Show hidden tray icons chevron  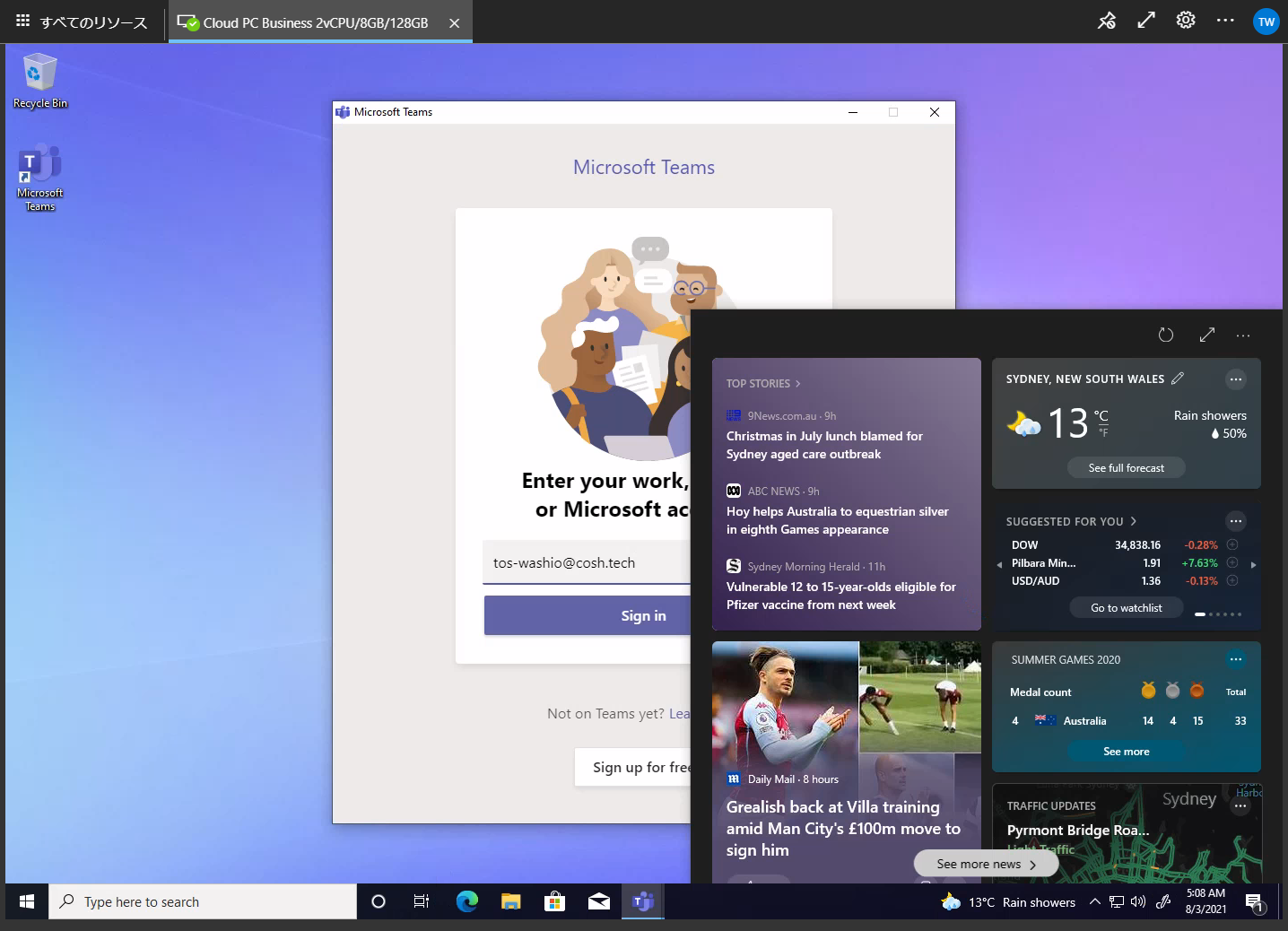click(1094, 901)
